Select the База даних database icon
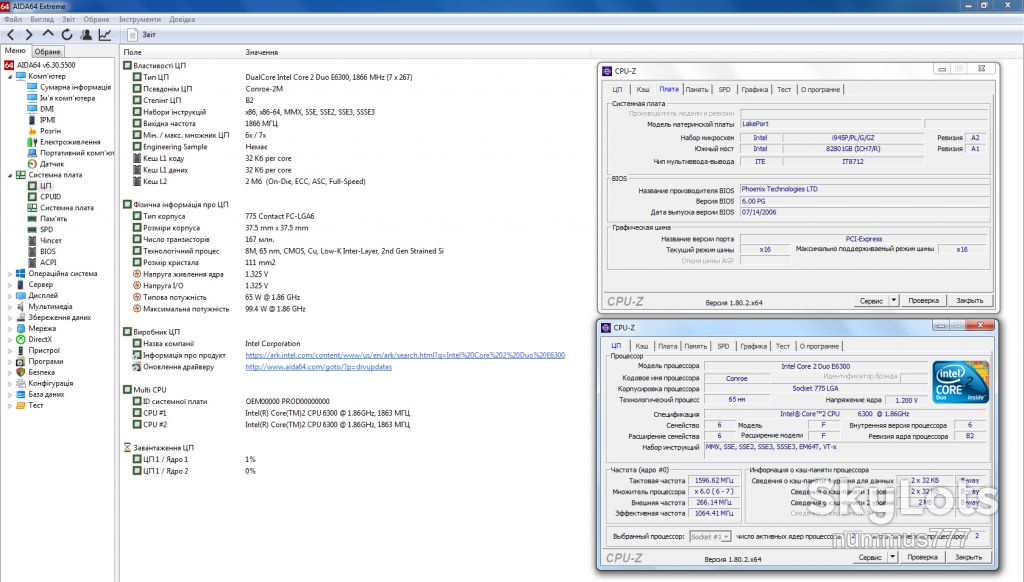Image resolution: width=1024 pixels, height=582 pixels. 20,394
